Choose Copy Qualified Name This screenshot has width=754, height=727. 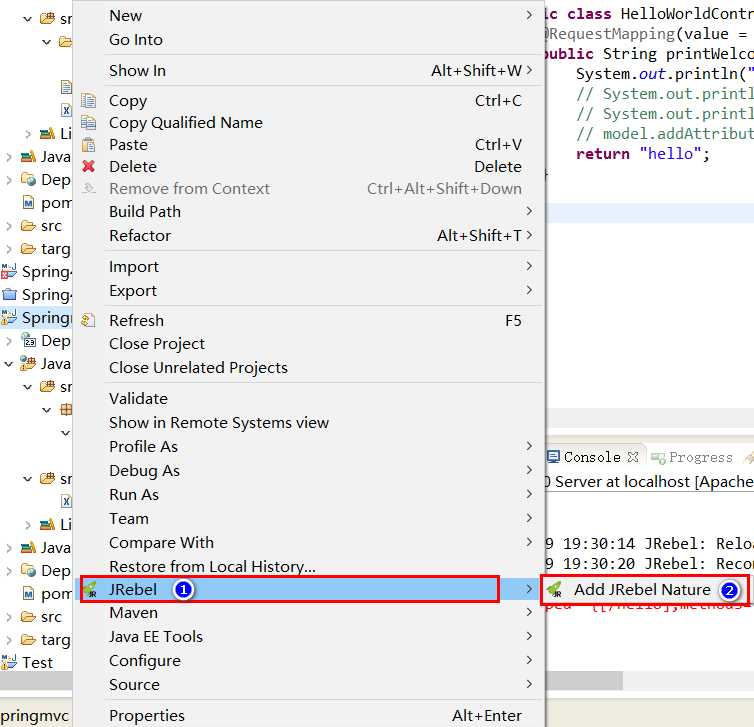pyautogui.click(x=310, y=123)
